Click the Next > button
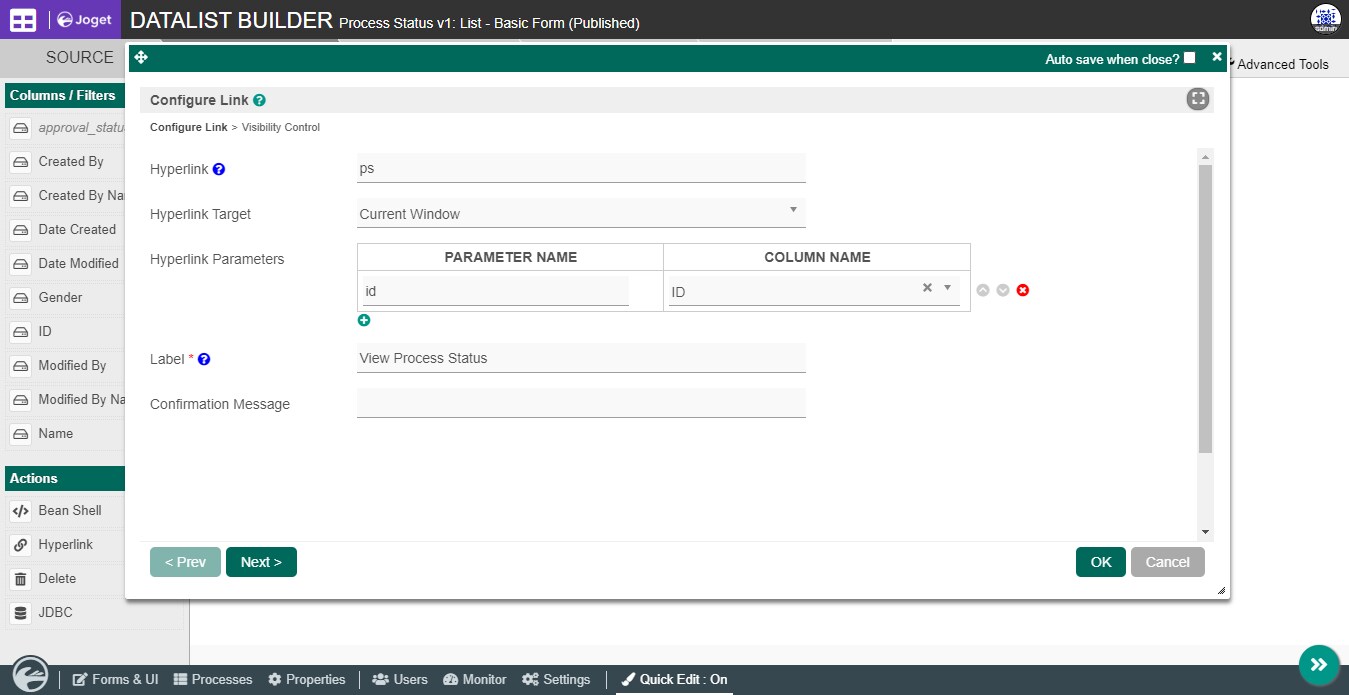This screenshot has height=695, width=1349. (x=261, y=562)
